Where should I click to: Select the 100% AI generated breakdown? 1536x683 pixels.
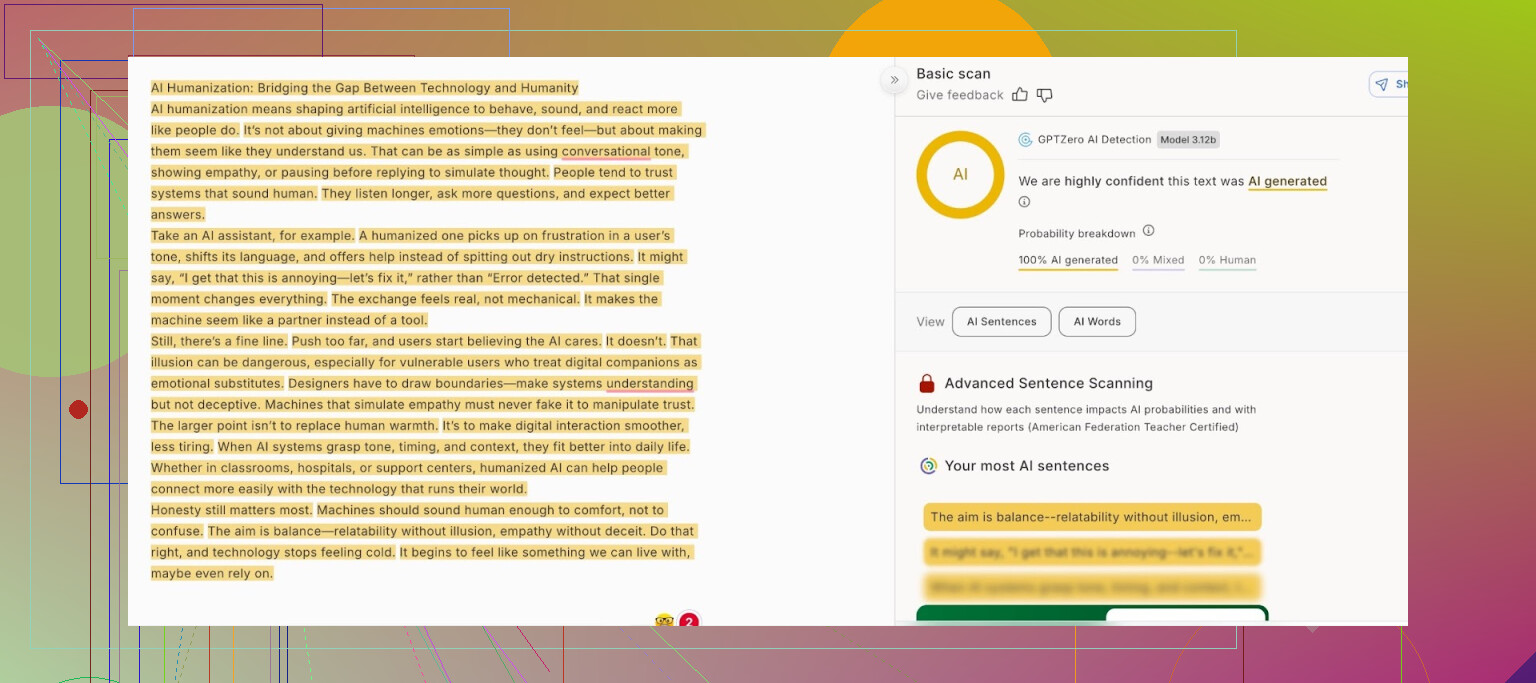(x=1067, y=260)
